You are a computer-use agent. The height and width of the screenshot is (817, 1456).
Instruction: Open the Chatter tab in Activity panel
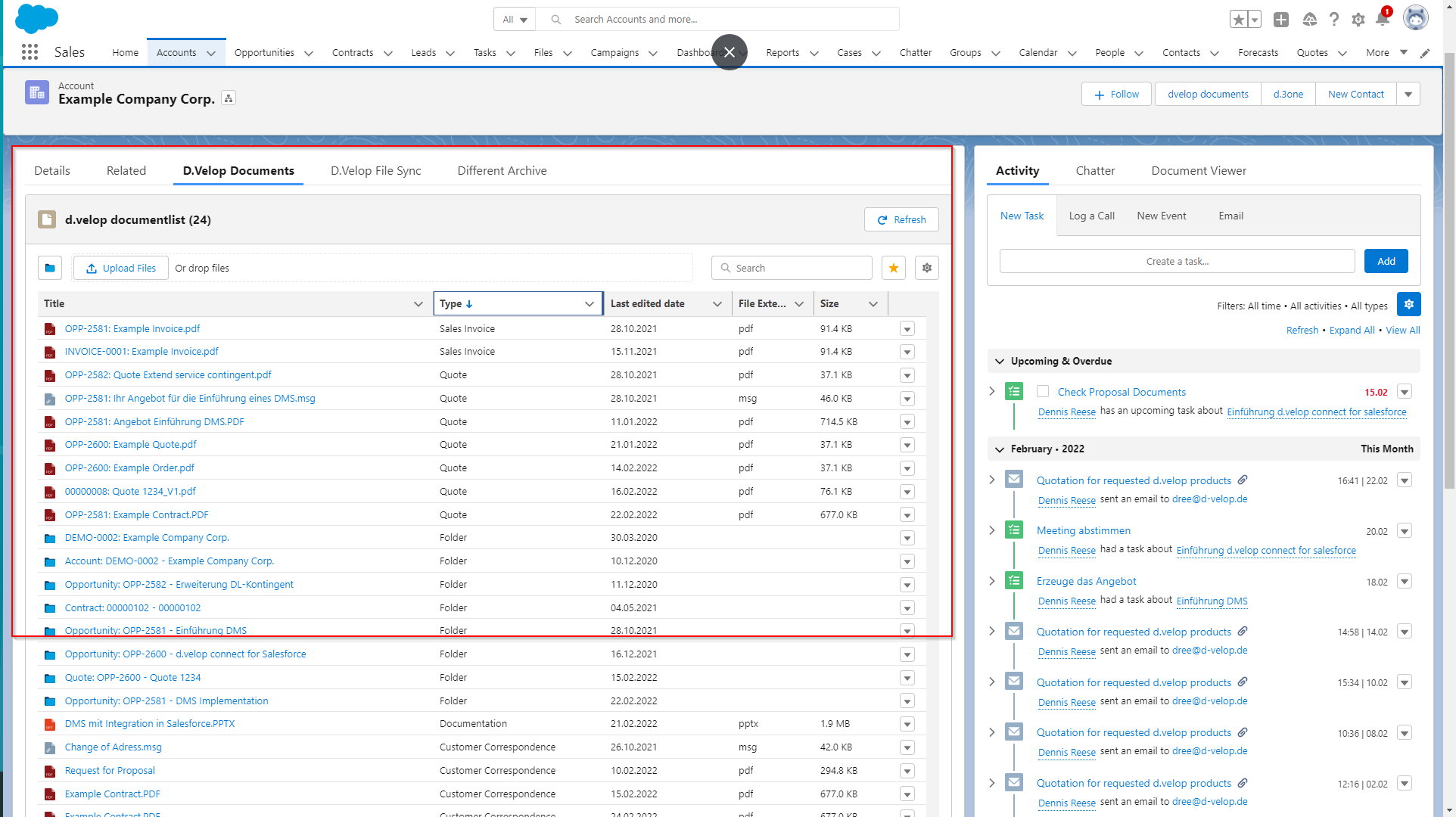click(x=1095, y=170)
